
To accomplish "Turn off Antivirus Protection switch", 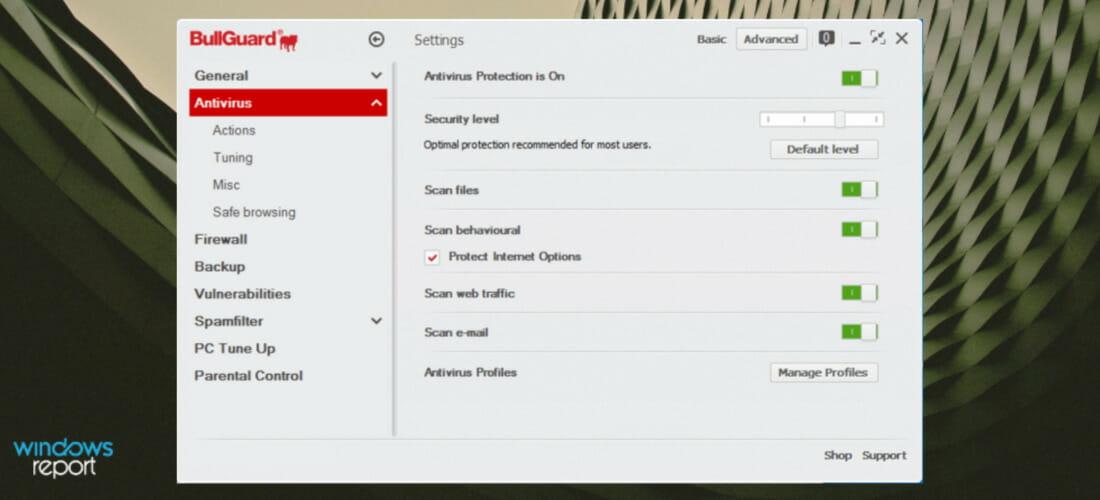I will click(859, 78).
